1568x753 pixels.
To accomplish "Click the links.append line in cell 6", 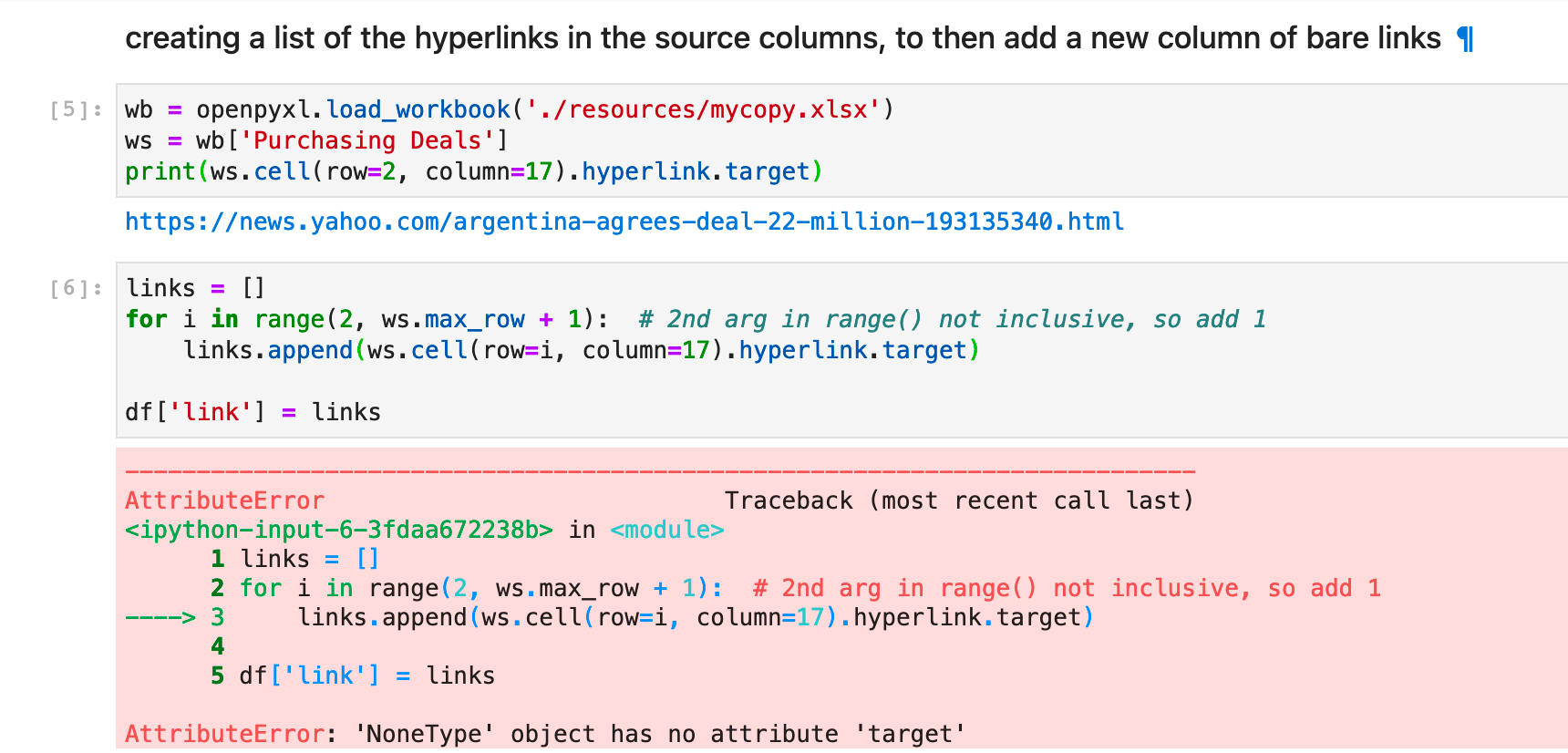I will tap(582, 350).
